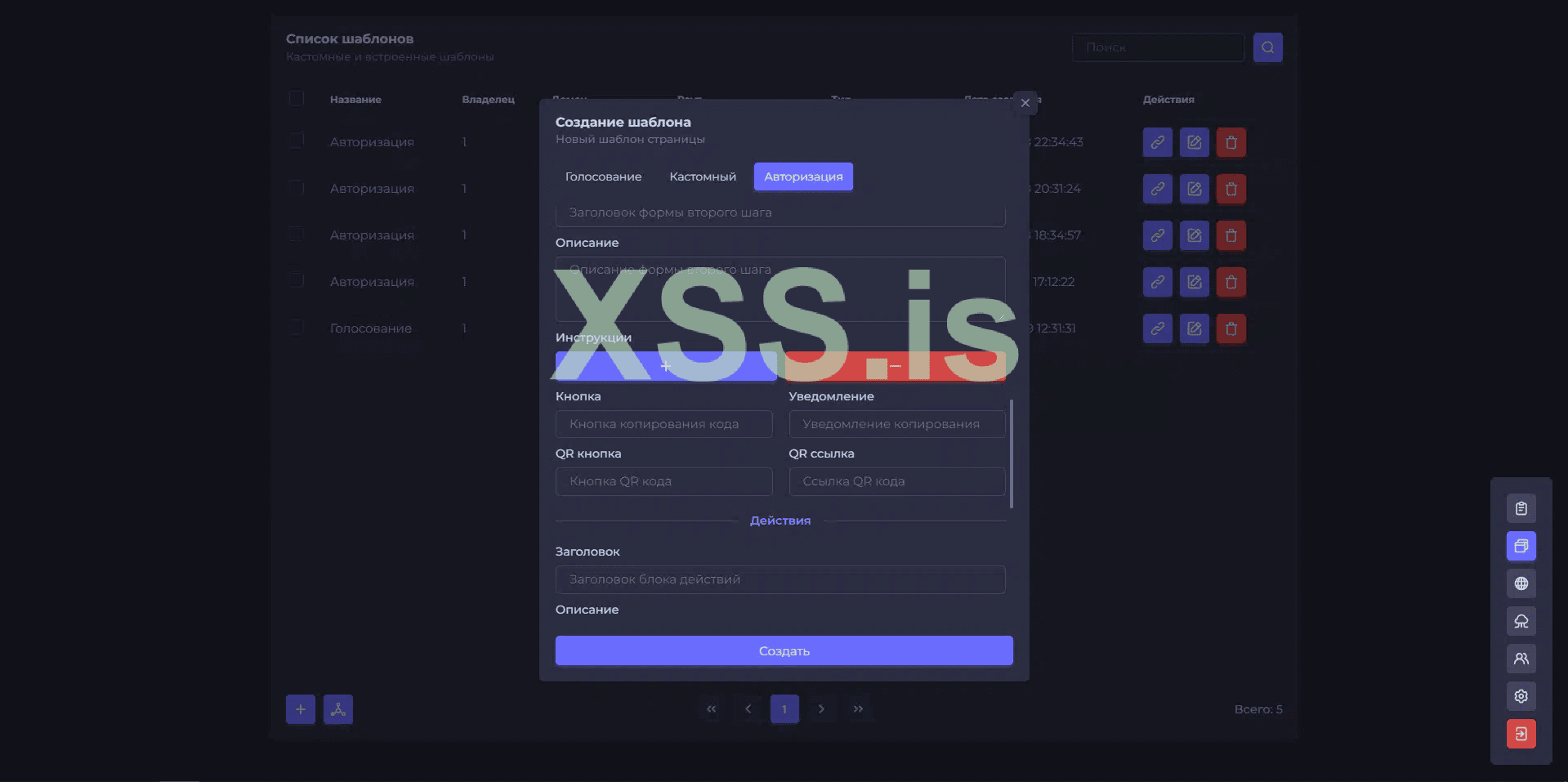This screenshot has width=1568, height=782.
Task: Go to the last page of templates
Action: 858,709
